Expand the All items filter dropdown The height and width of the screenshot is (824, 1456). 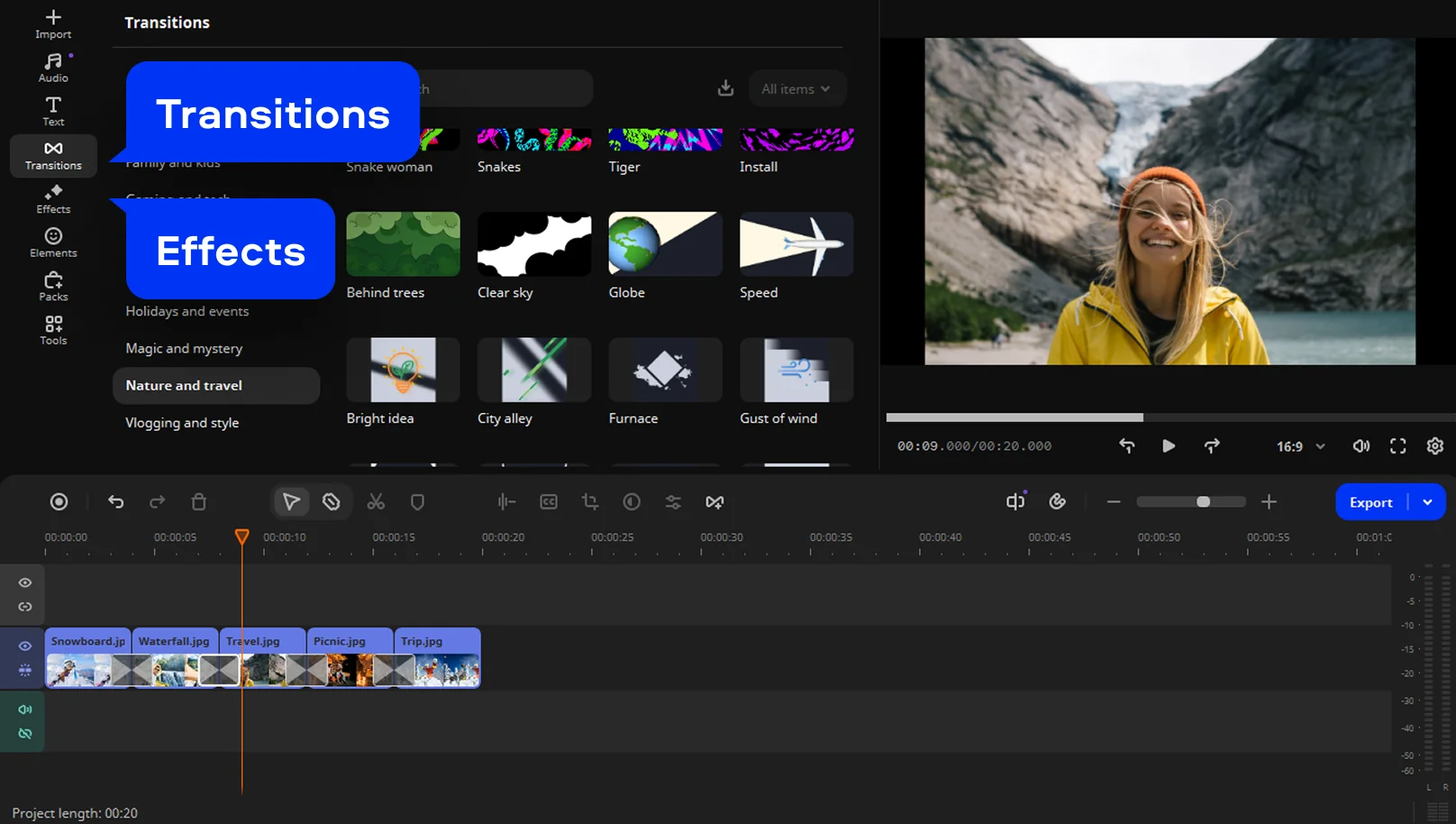pyautogui.click(x=796, y=89)
